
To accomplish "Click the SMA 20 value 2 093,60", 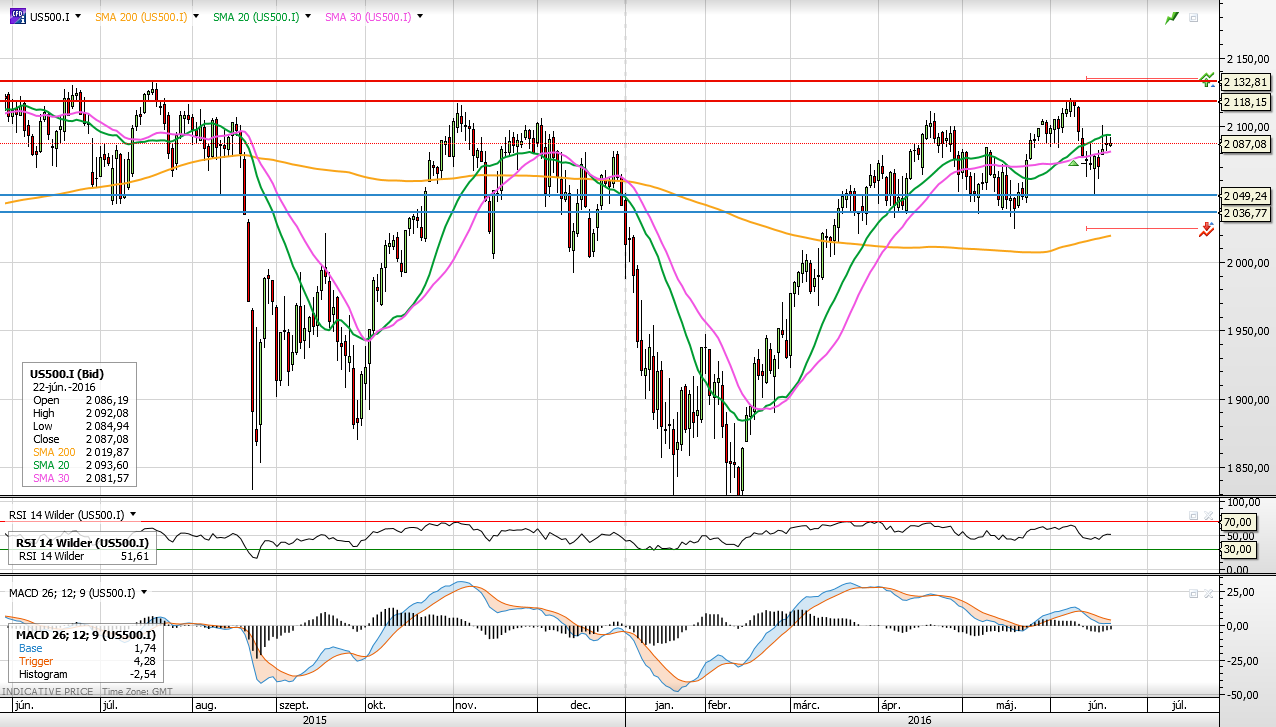I will pos(108,465).
